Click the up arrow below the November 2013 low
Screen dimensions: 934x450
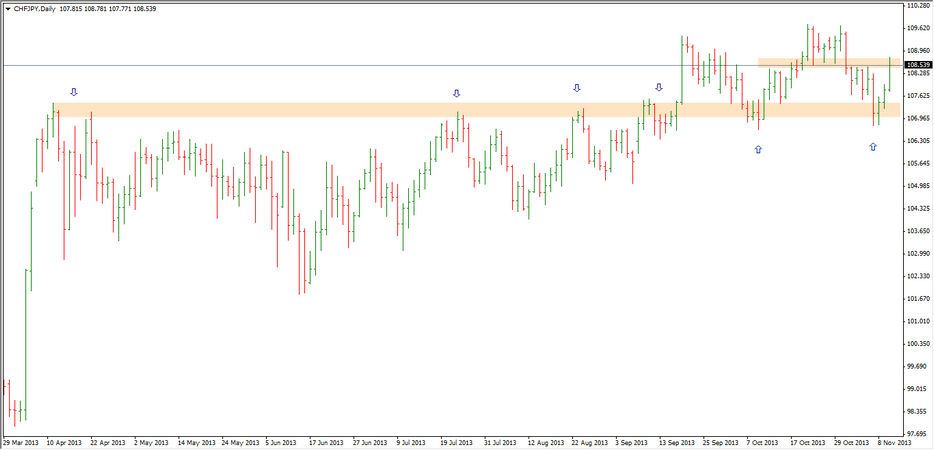click(x=873, y=146)
